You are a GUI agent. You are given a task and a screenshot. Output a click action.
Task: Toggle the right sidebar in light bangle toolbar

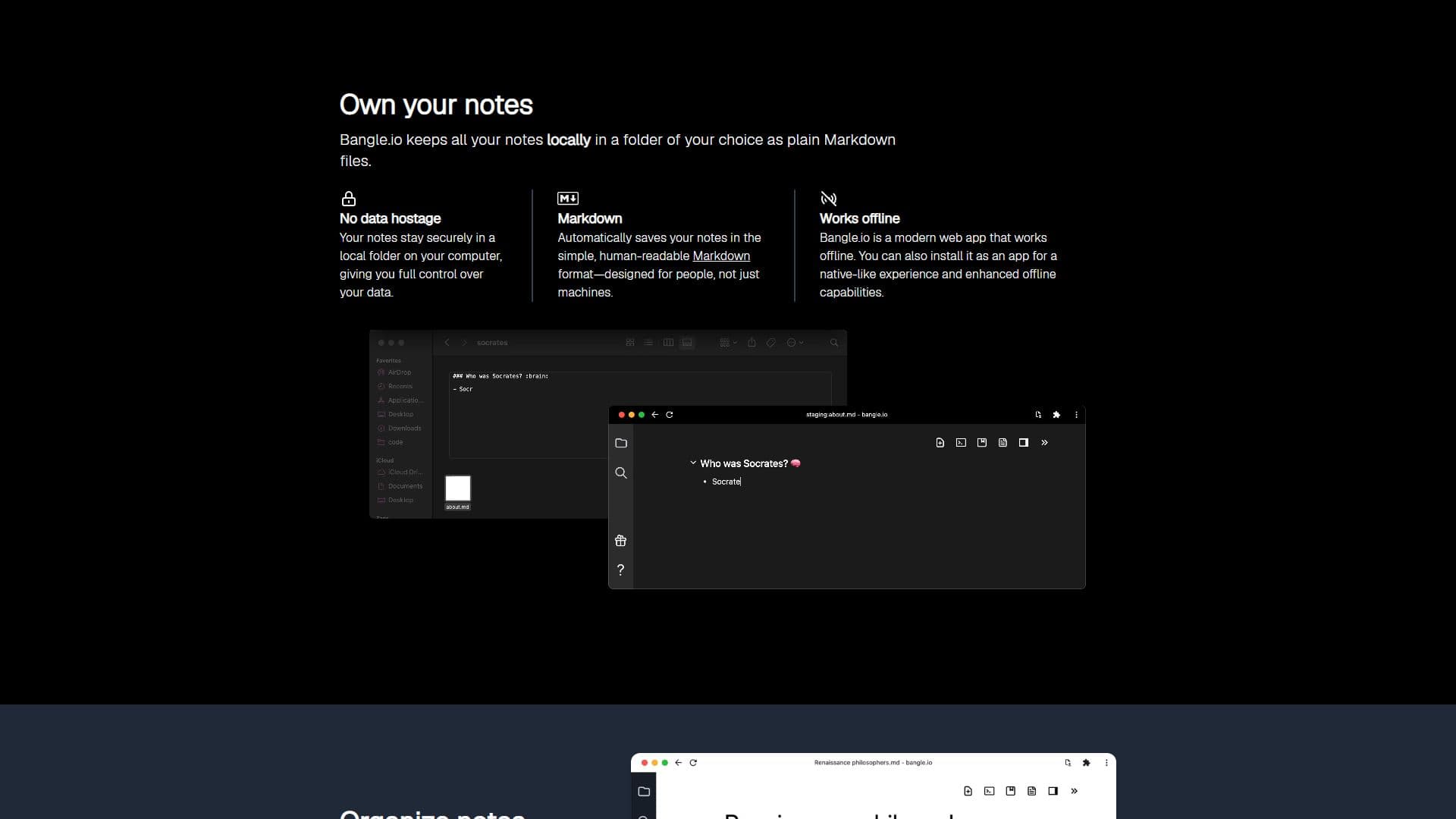(1053, 791)
